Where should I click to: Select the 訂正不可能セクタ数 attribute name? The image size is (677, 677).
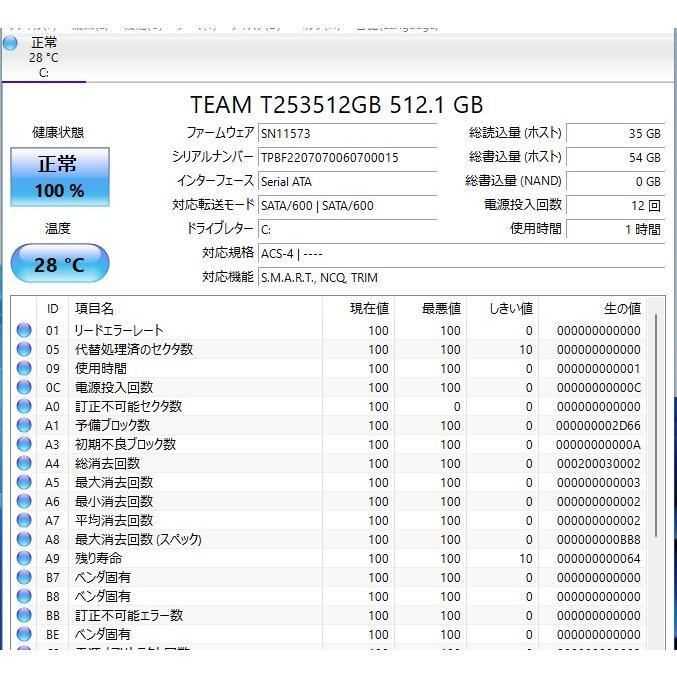pos(128,406)
